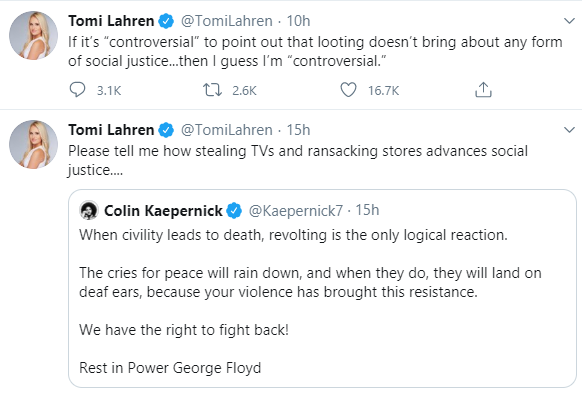Open @TomiLahren handle on the 15h tweet
The height and width of the screenshot is (393, 582).
tap(226, 130)
